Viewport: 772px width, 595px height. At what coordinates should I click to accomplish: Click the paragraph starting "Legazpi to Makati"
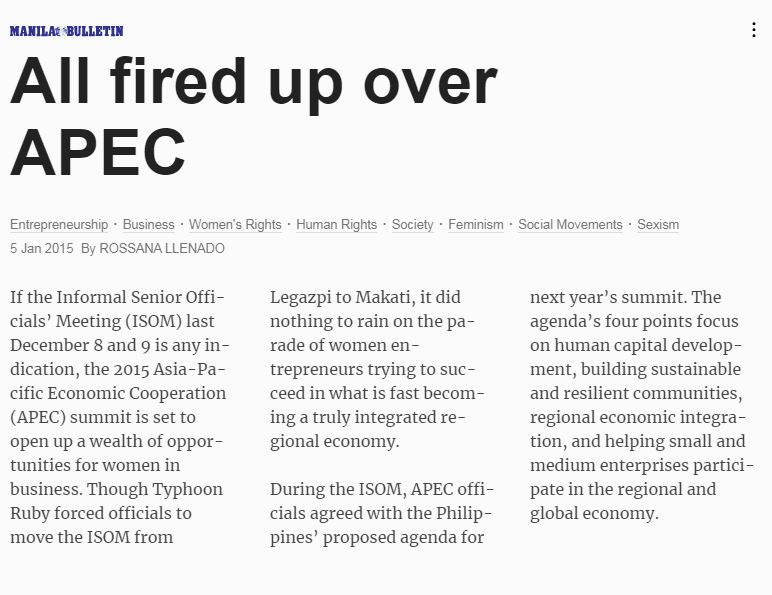tap(377, 369)
